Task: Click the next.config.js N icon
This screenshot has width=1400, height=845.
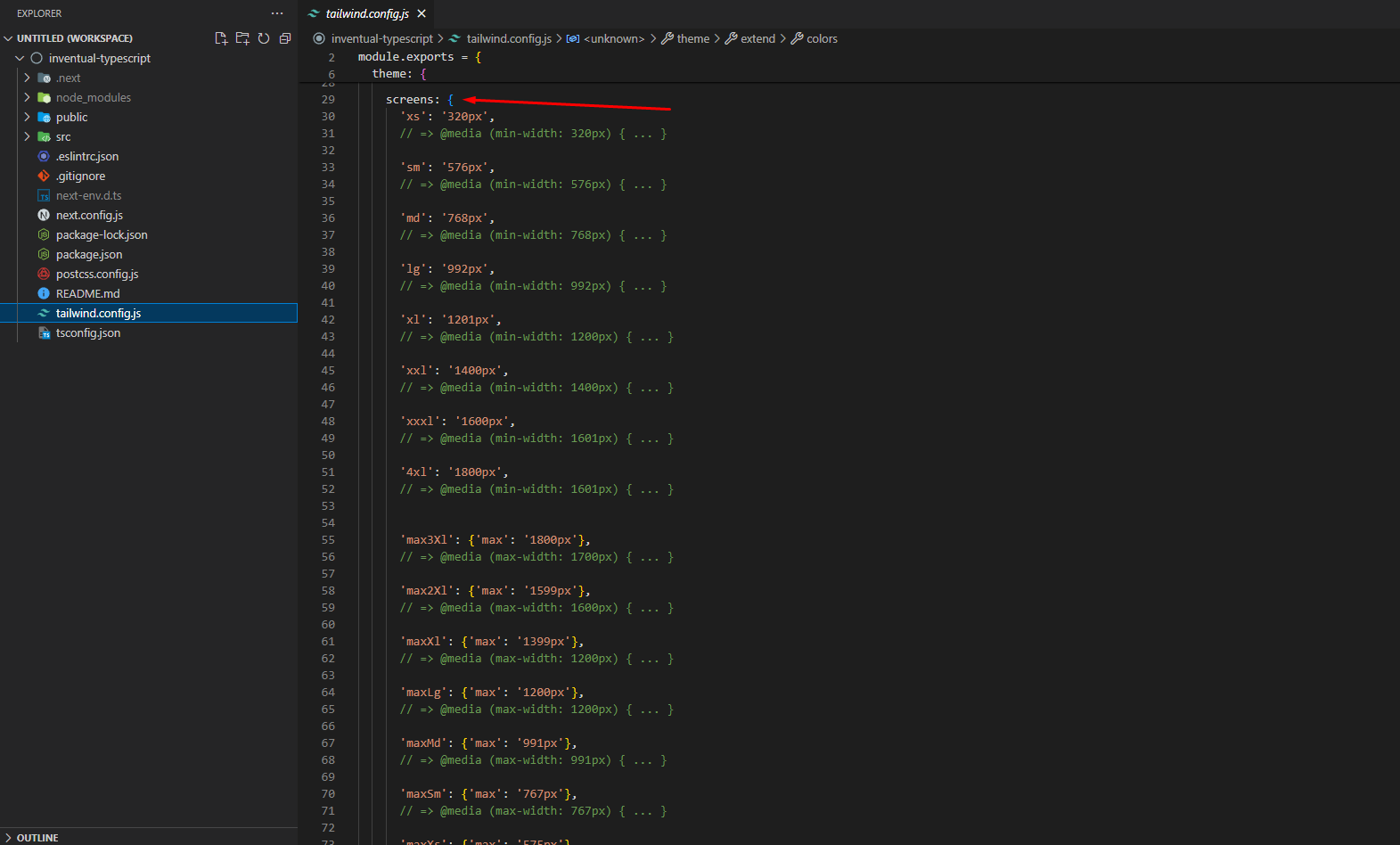Action: point(44,215)
